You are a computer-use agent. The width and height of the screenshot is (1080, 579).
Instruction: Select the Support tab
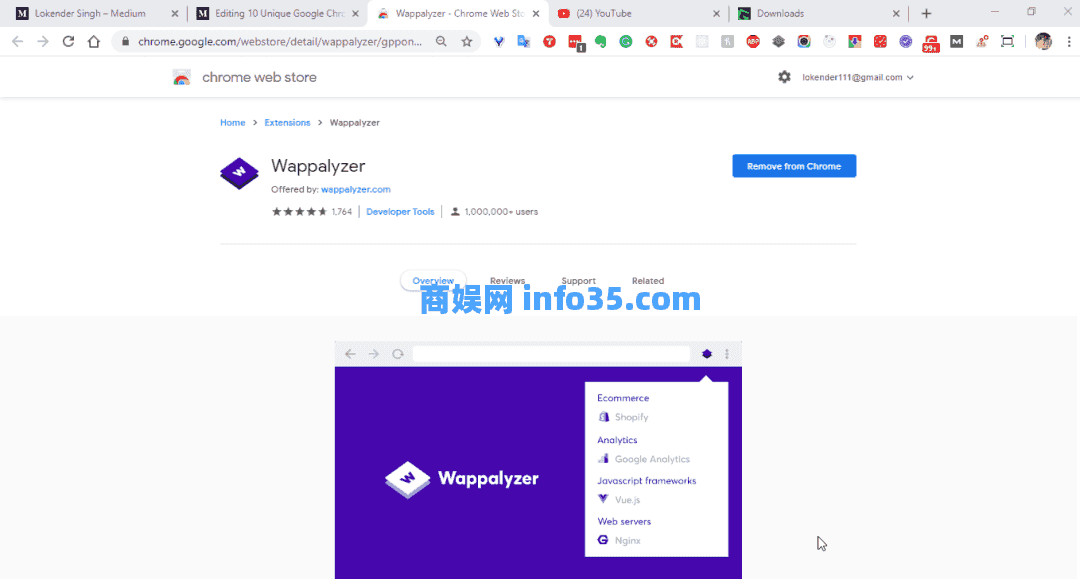pyautogui.click(x=579, y=281)
